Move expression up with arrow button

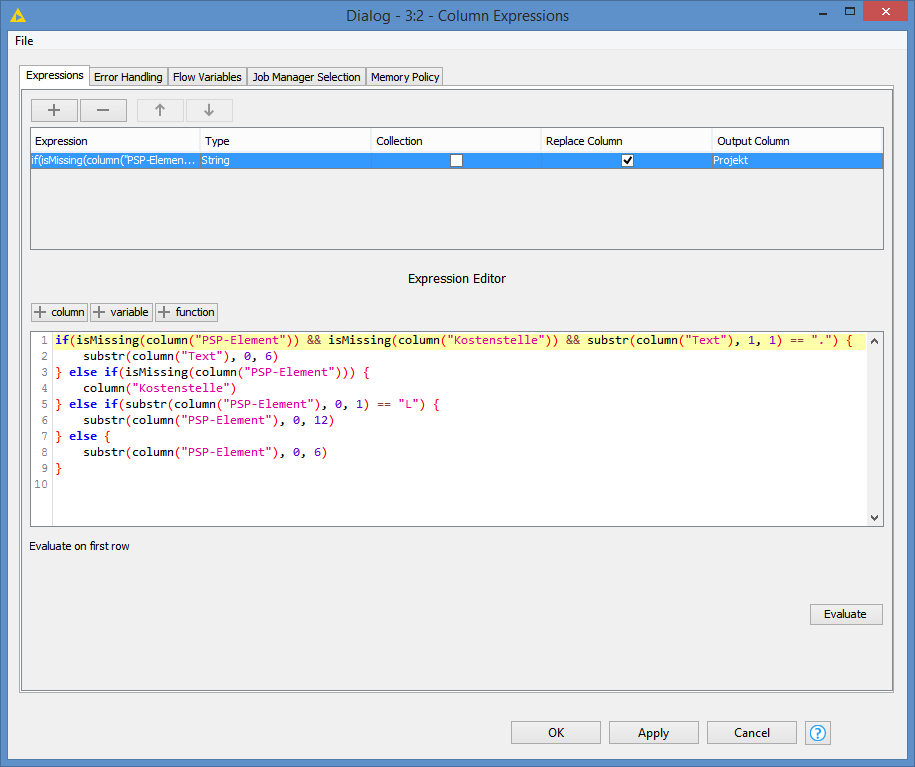[x=160, y=111]
